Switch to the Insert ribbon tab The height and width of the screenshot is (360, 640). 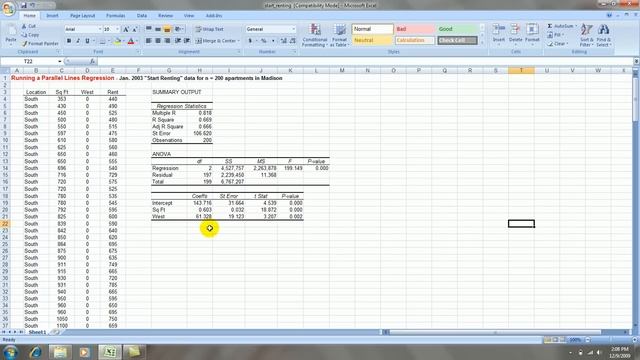point(52,16)
